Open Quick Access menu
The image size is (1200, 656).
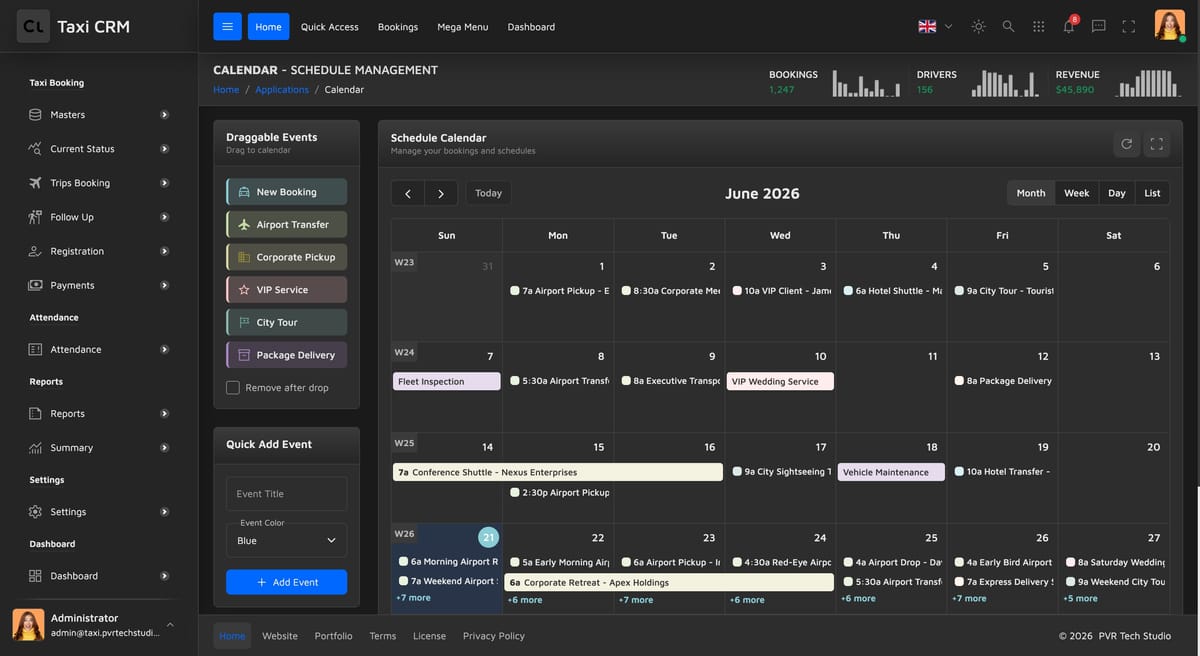tap(329, 27)
